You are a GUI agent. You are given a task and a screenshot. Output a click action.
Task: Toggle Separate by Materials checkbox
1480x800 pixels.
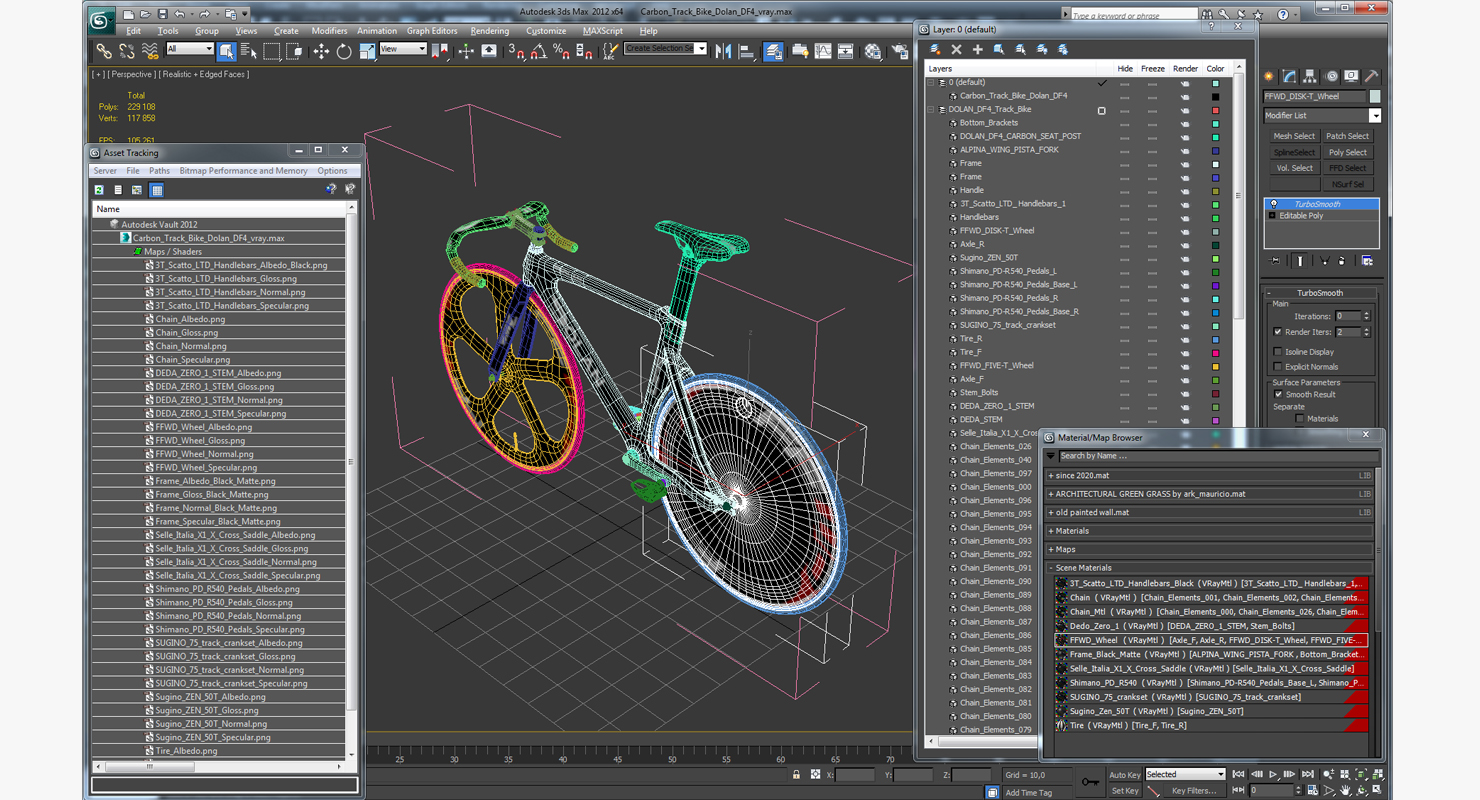pos(1300,419)
